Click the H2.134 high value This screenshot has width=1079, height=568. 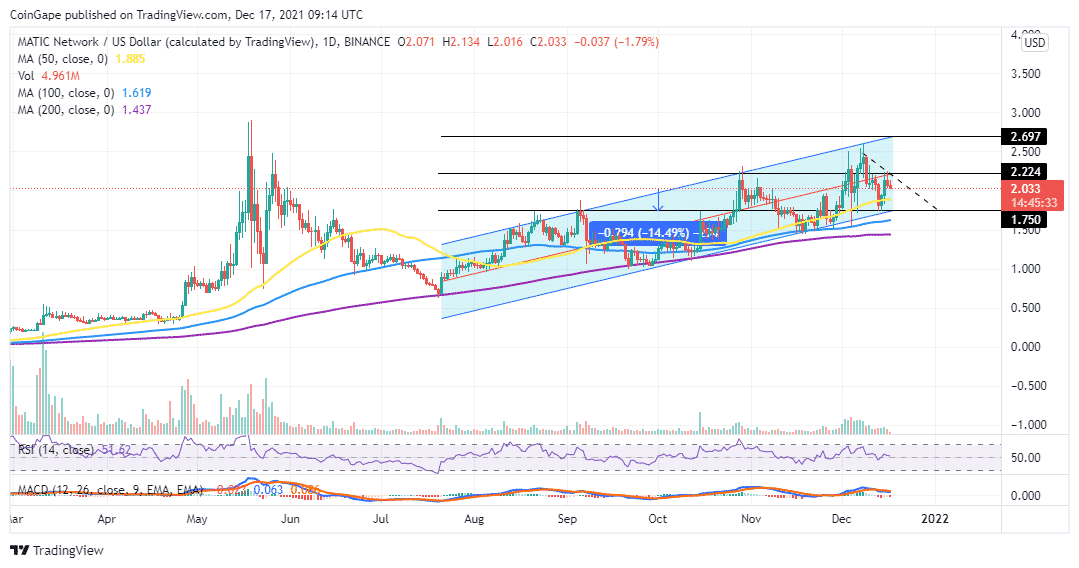[460, 42]
